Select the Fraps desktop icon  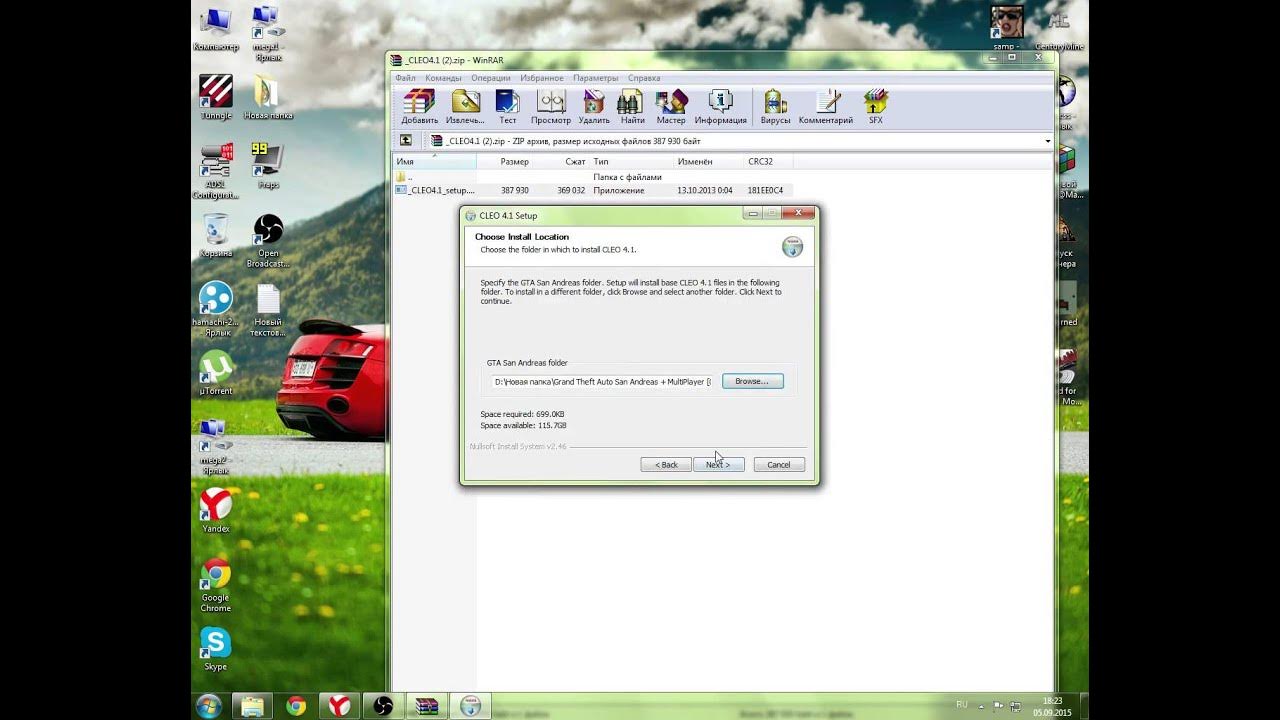(267, 166)
